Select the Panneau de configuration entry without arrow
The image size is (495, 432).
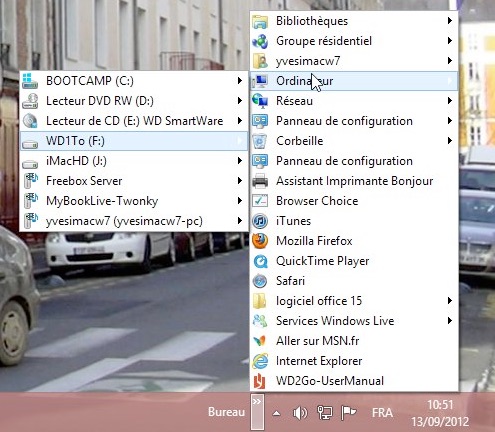click(354, 161)
